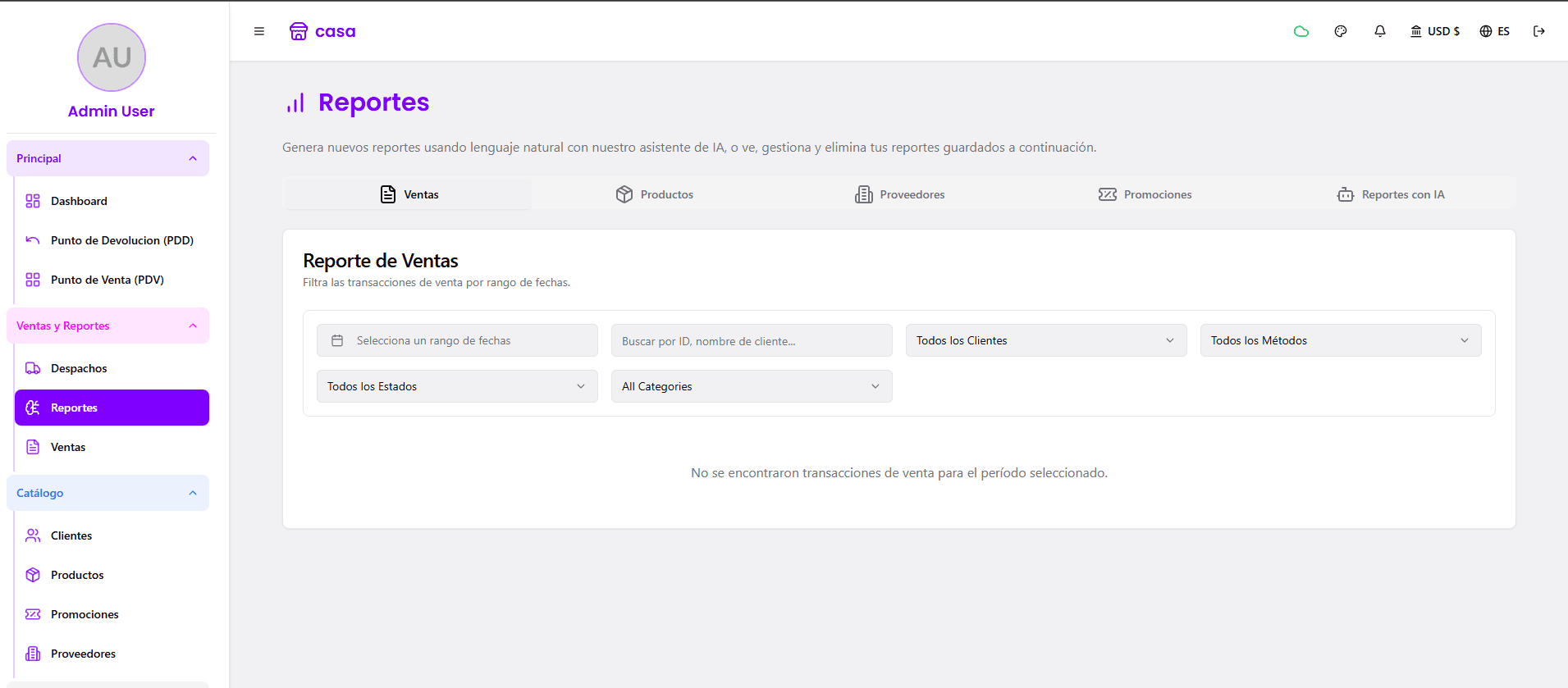Open Punto de Venta (PDV)
This screenshot has height=688, width=1568.
click(112, 280)
